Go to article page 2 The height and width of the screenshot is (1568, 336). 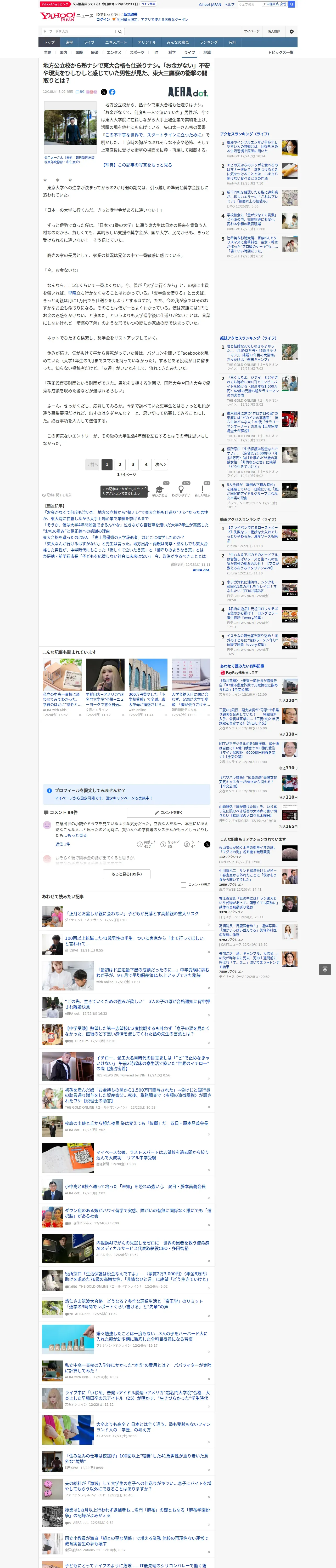[120, 464]
